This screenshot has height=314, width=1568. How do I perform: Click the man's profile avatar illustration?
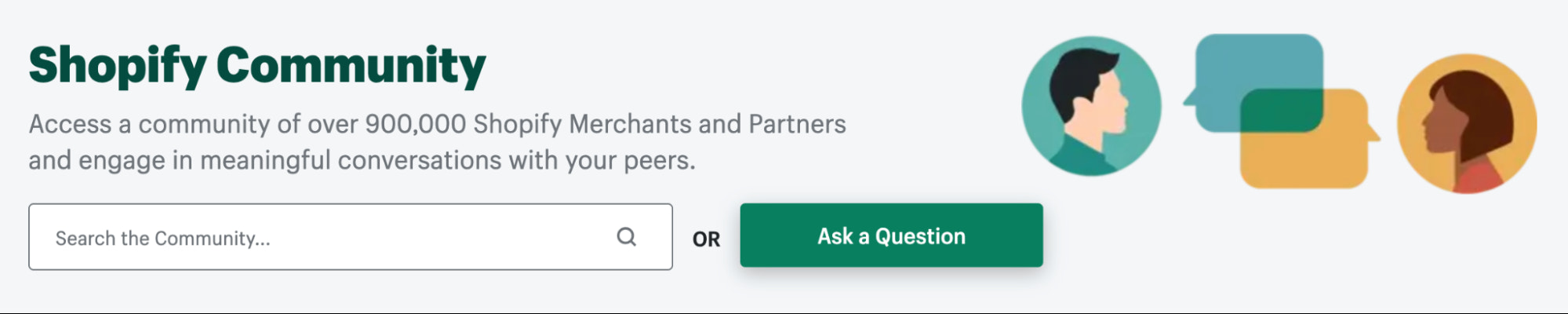tap(1091, 106)
